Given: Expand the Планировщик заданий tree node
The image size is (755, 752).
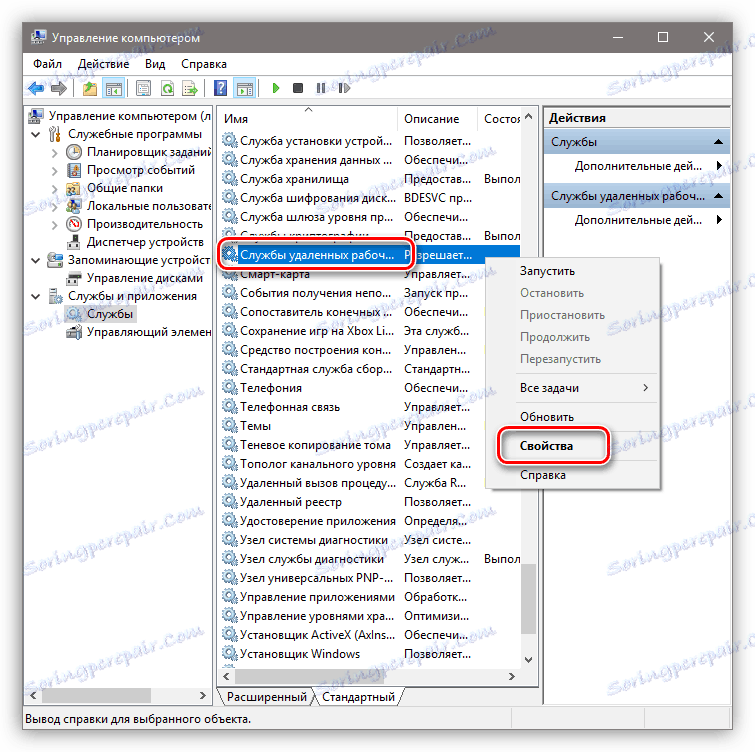Looking at the screenshot, I should pos(54,153).
